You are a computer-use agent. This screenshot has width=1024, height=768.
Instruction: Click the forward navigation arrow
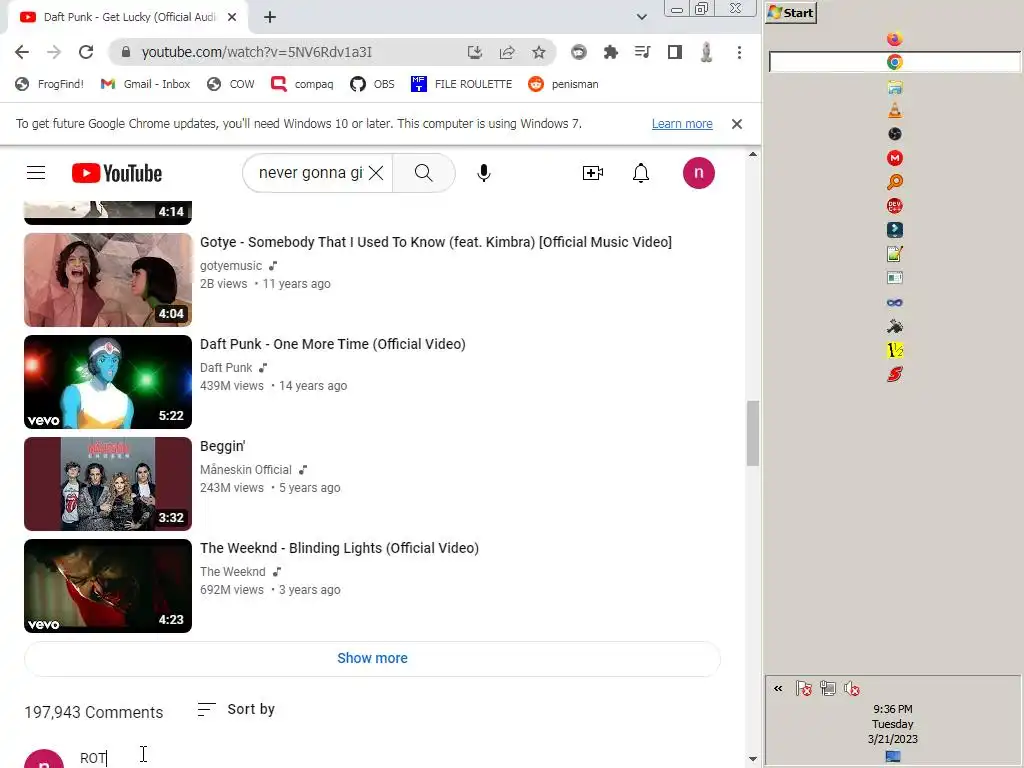pyautogui.click(x=54, y=52)
